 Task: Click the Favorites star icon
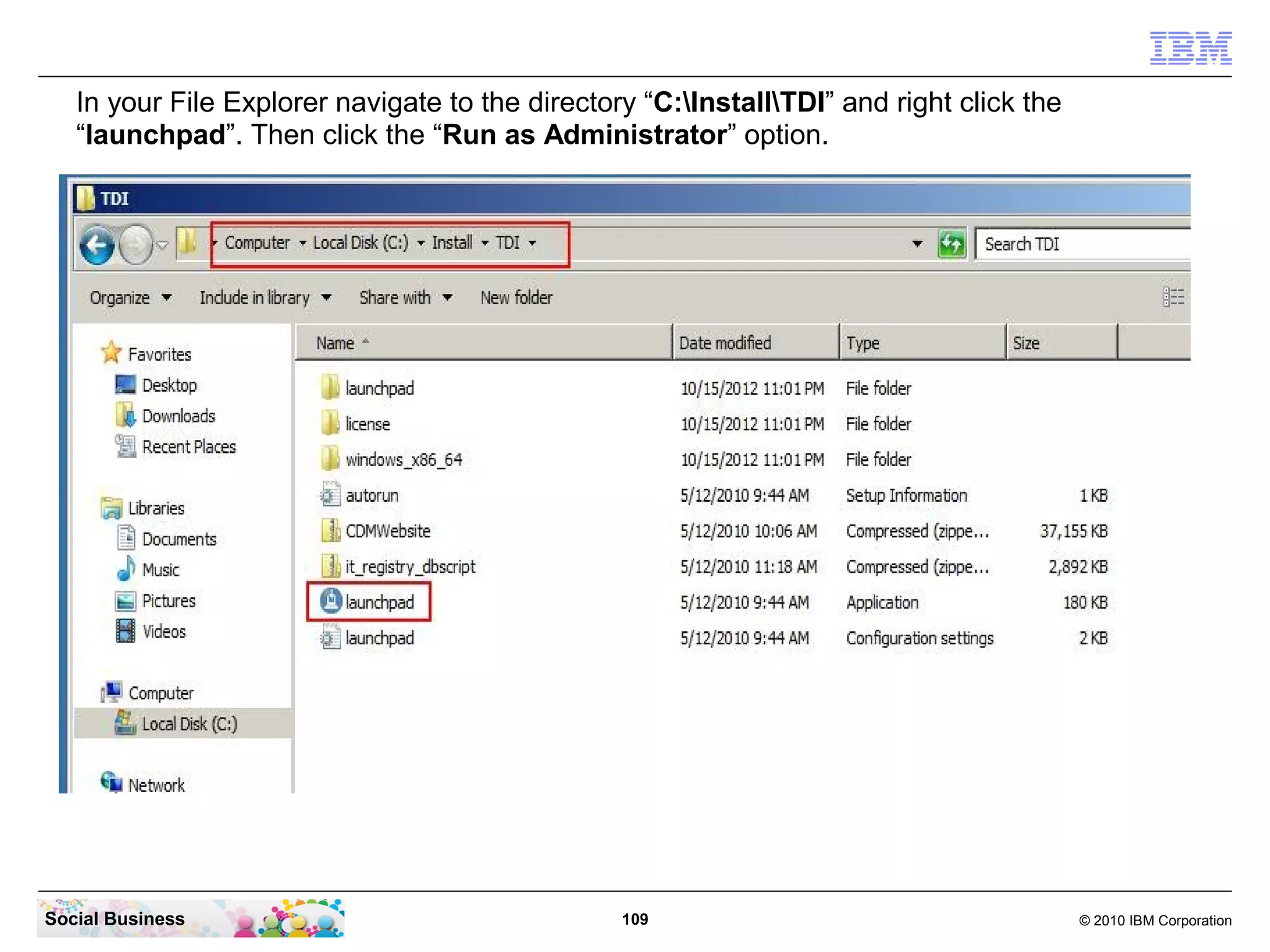coord(111,352)
